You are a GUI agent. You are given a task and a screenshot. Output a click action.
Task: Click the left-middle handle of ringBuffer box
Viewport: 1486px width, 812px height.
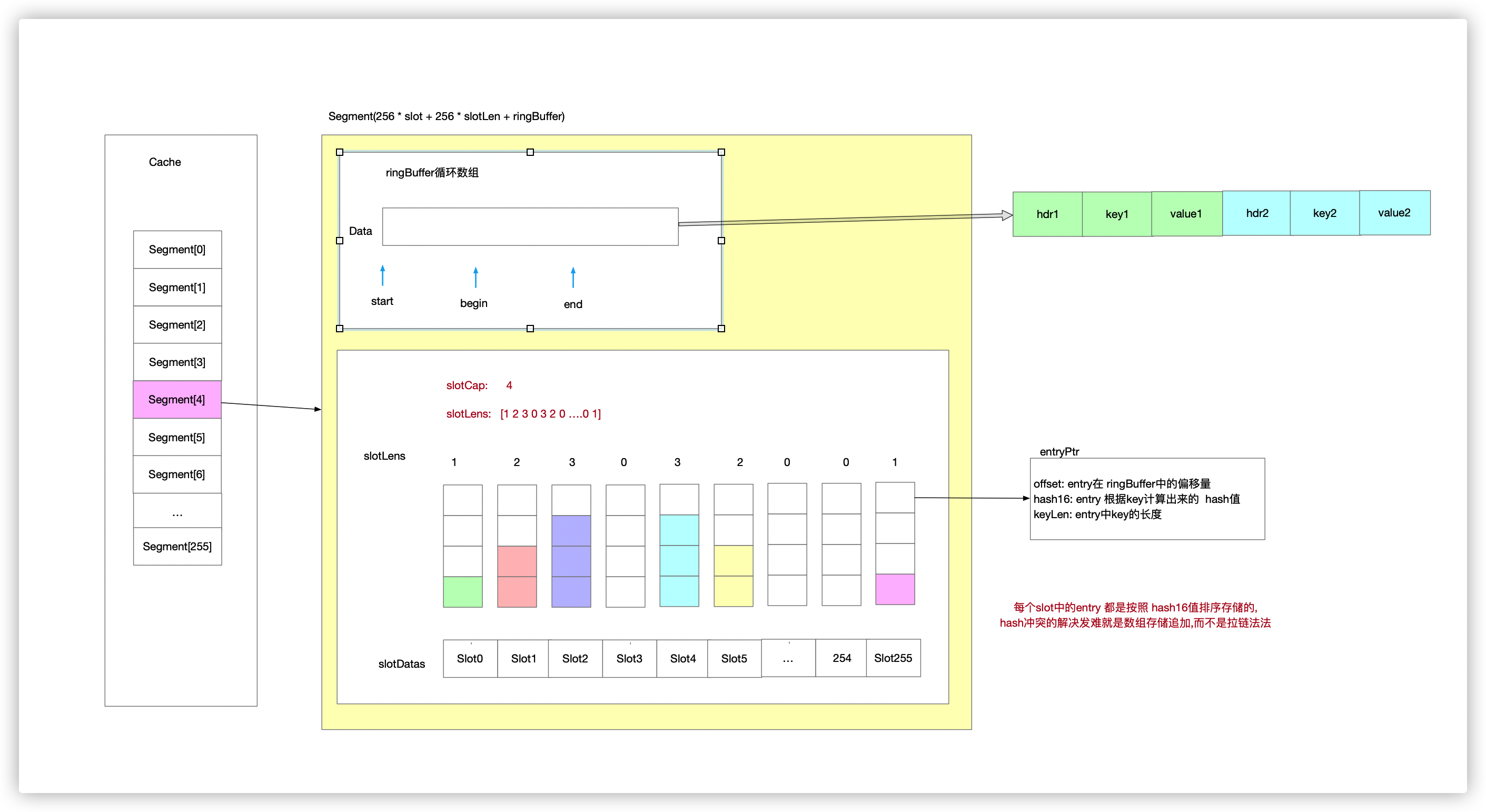340,241
